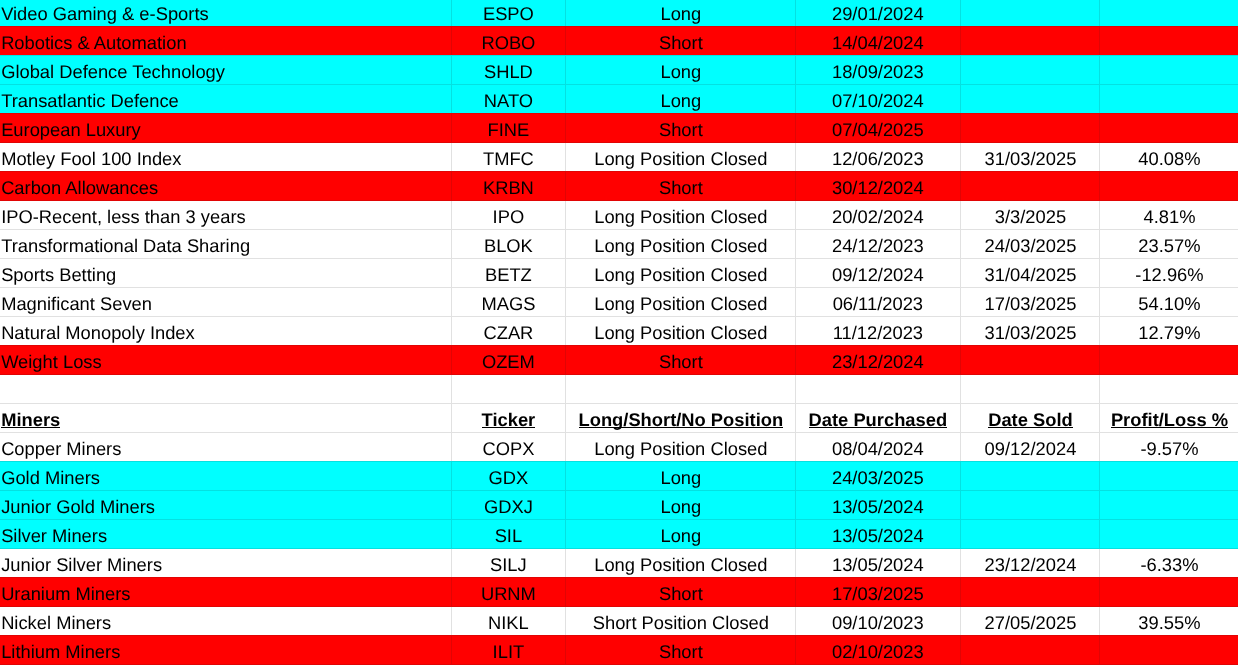
Task: Click the underlined "Miners" header
Action: click(31, 420)
